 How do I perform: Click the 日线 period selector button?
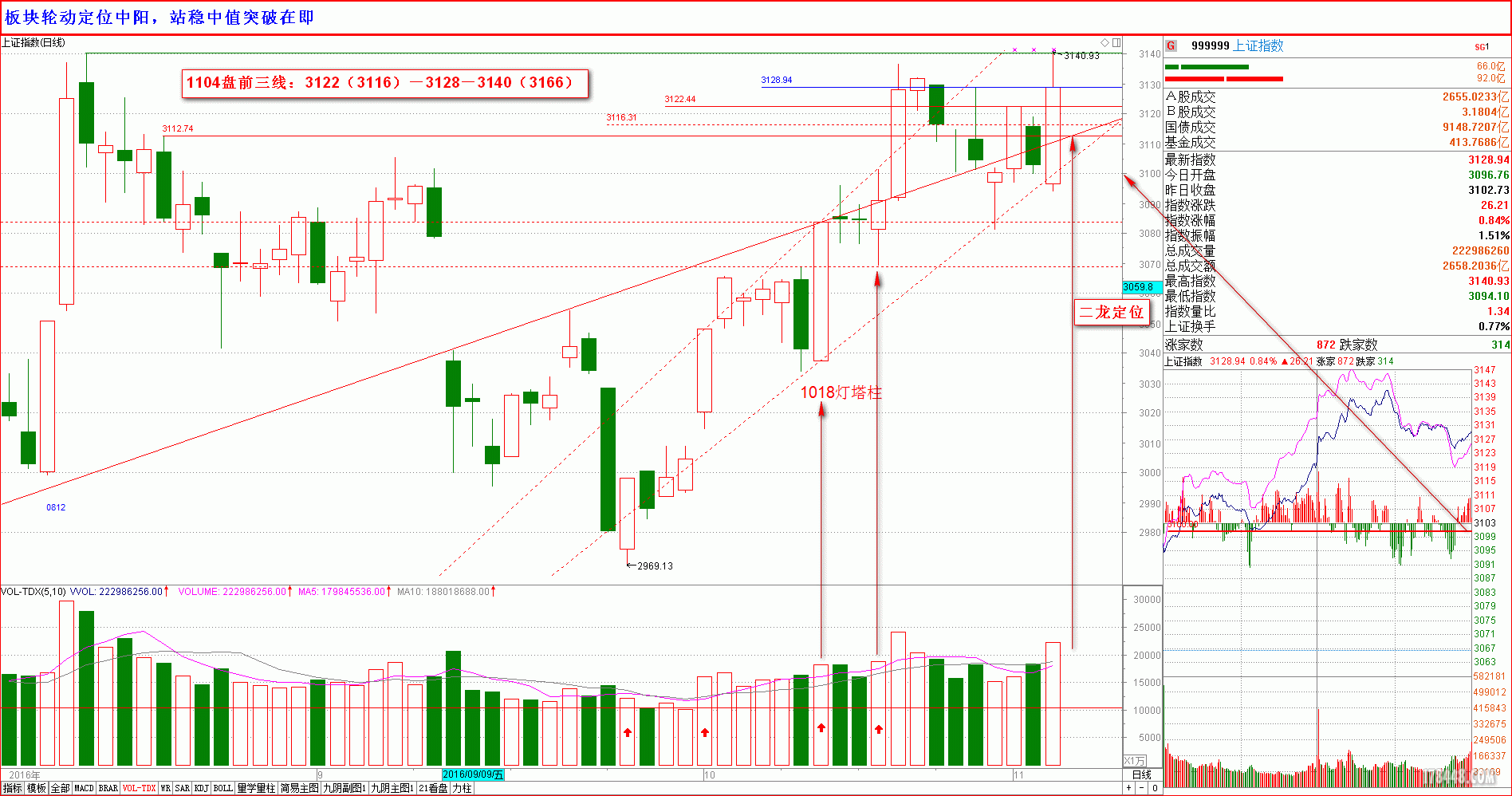tap(1142, 774)
